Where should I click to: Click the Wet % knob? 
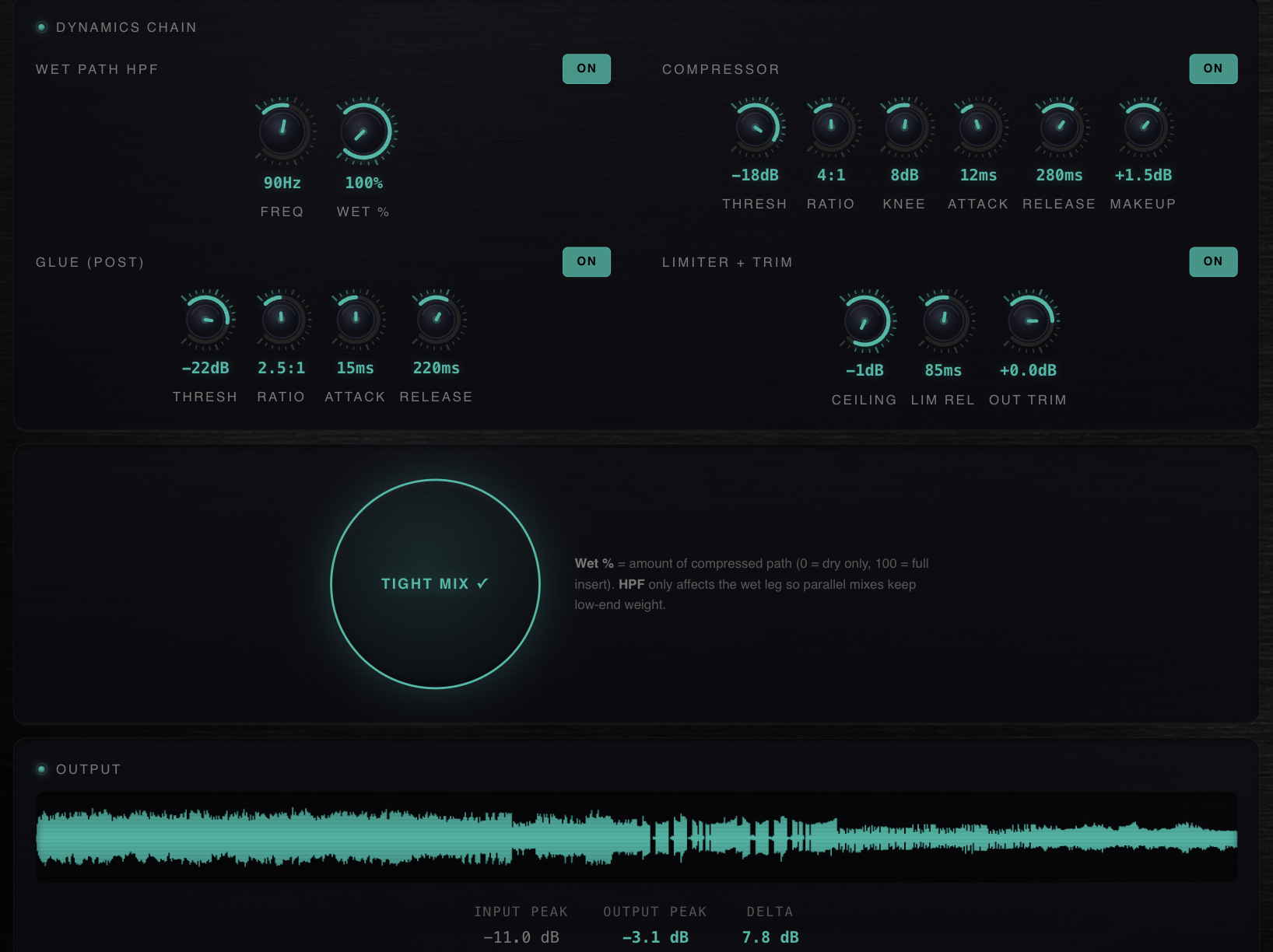[364, 131]
